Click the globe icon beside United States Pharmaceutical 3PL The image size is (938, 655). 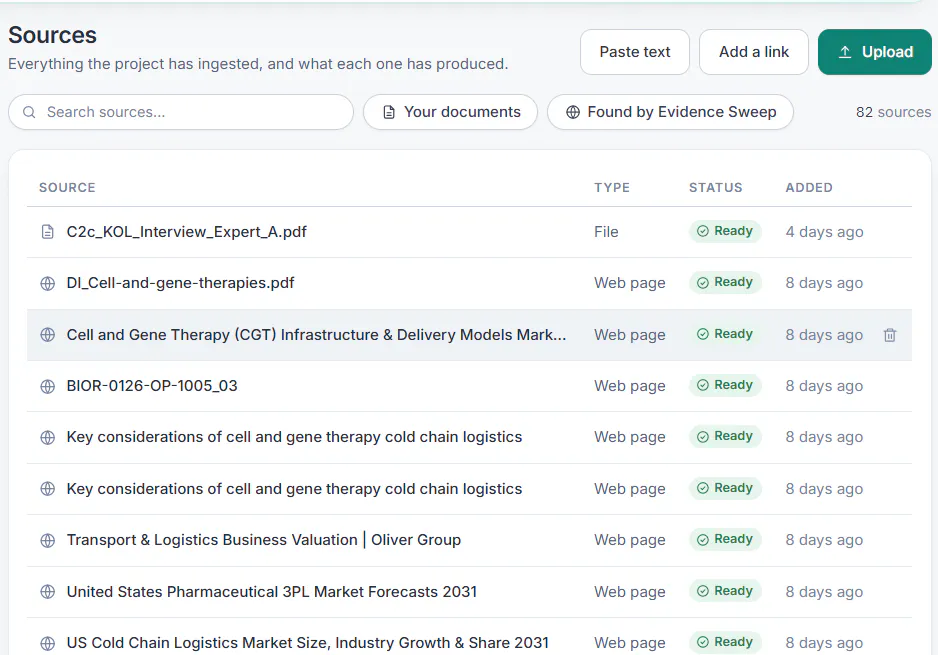tap(47, 592)
